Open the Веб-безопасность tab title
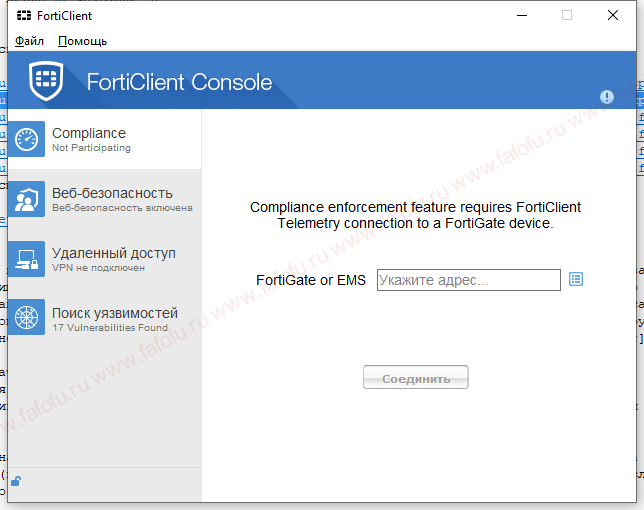The width and height of the screenshot is (644, 510). 112,193
